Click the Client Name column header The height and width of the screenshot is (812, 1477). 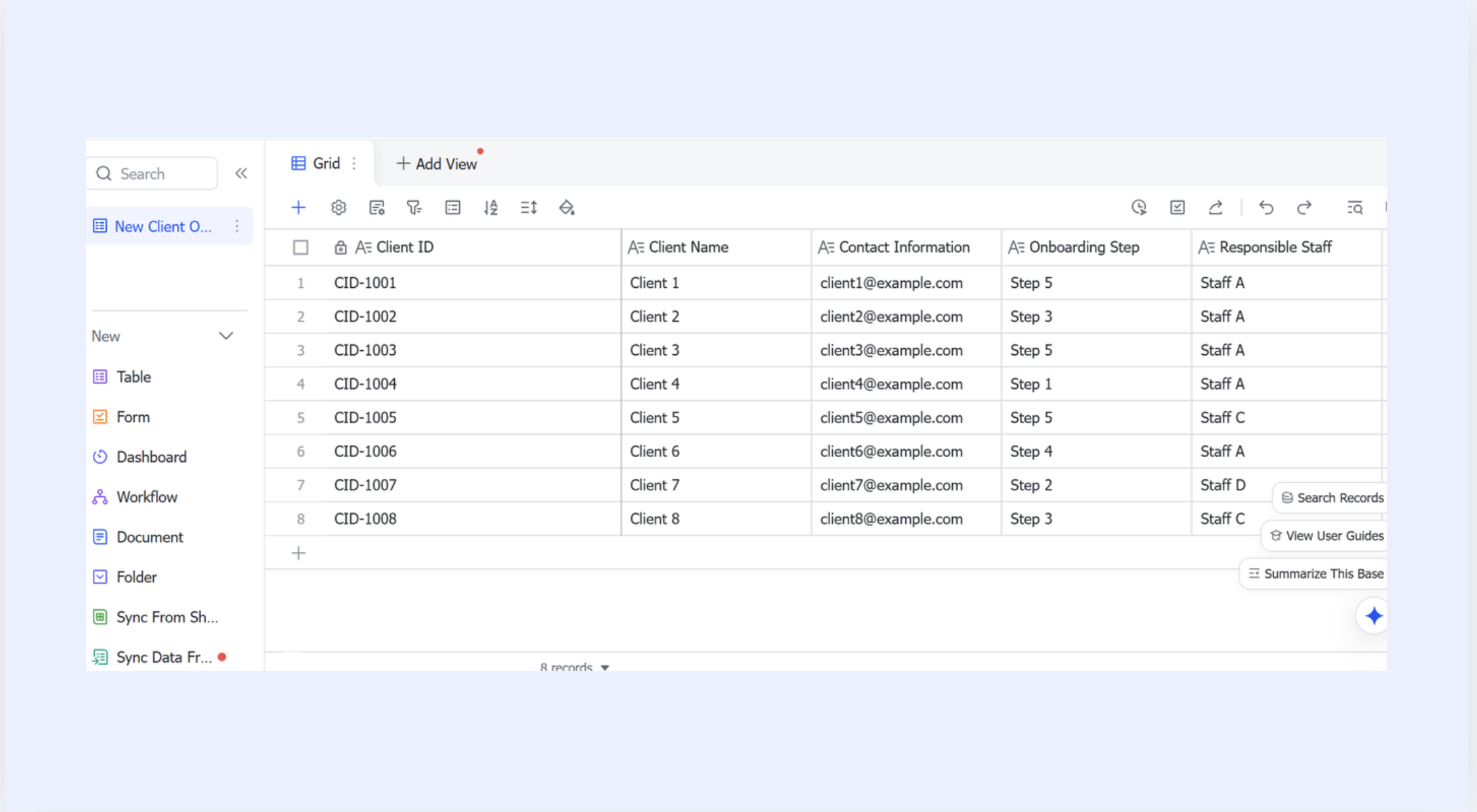tap(716, 247)
